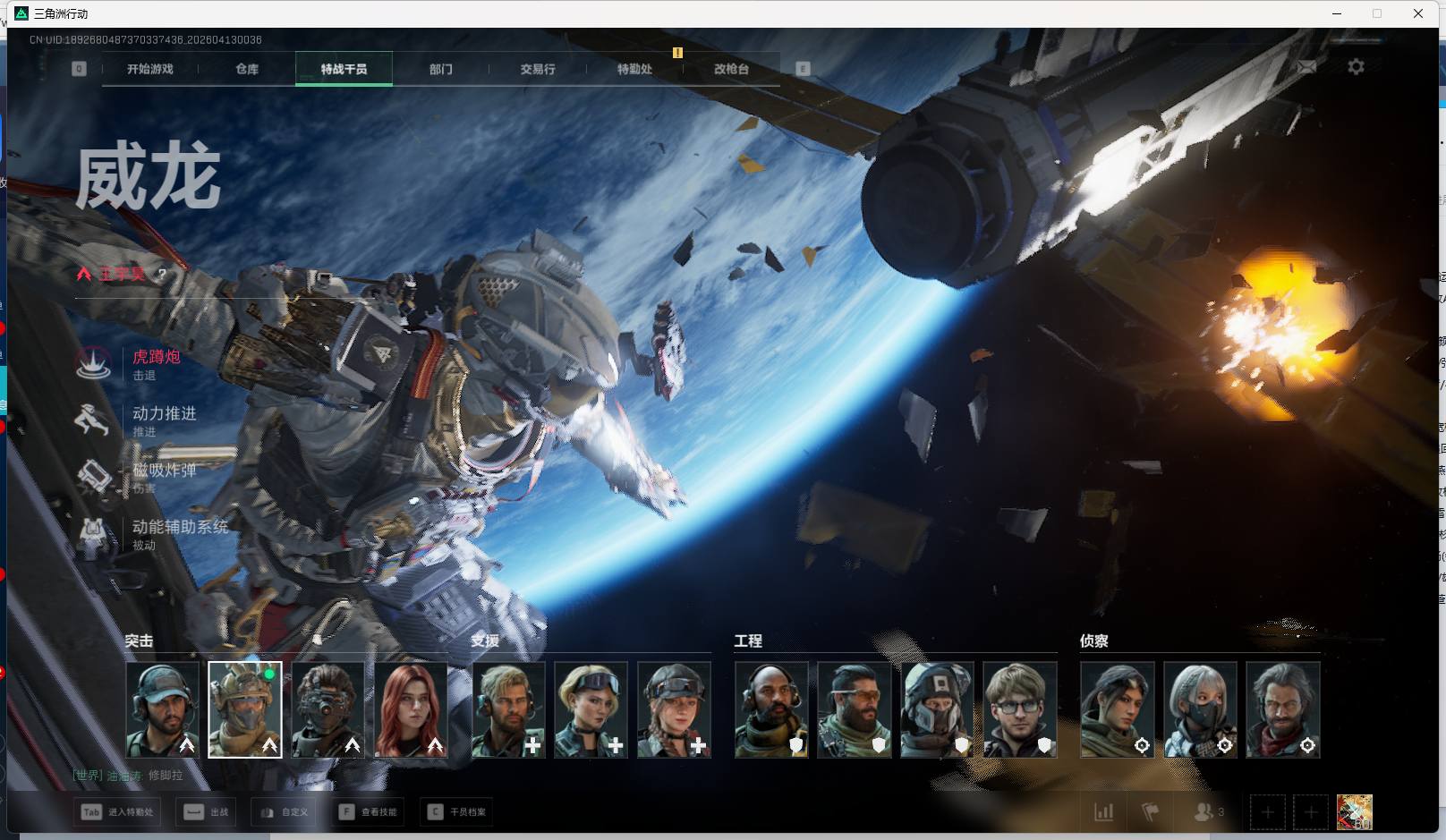Click the player avatar in bottom right
This screenshot has height=840, width=1446.
(1354, 812)
